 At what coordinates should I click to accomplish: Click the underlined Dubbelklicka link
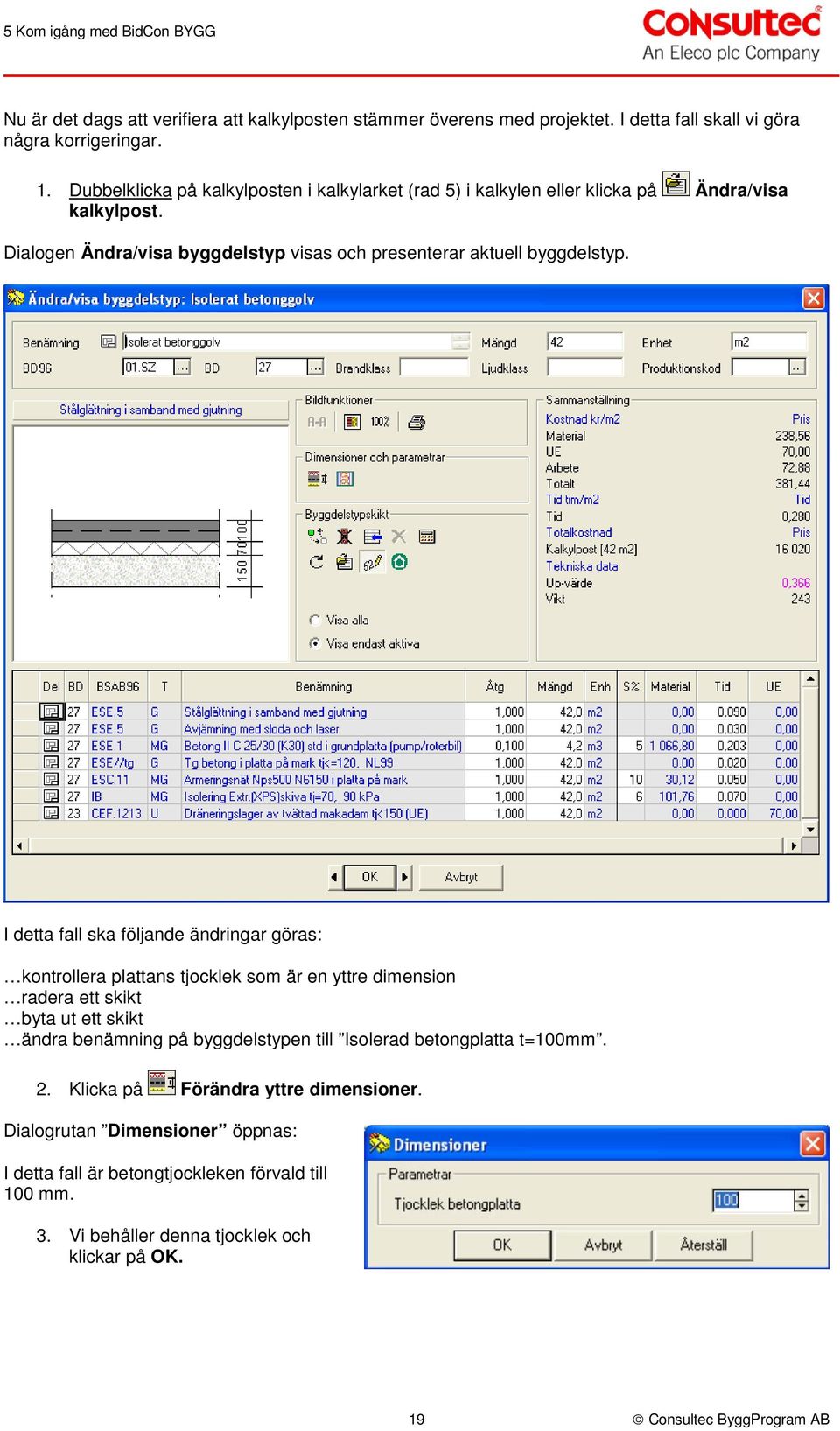(x=121, y=190)
